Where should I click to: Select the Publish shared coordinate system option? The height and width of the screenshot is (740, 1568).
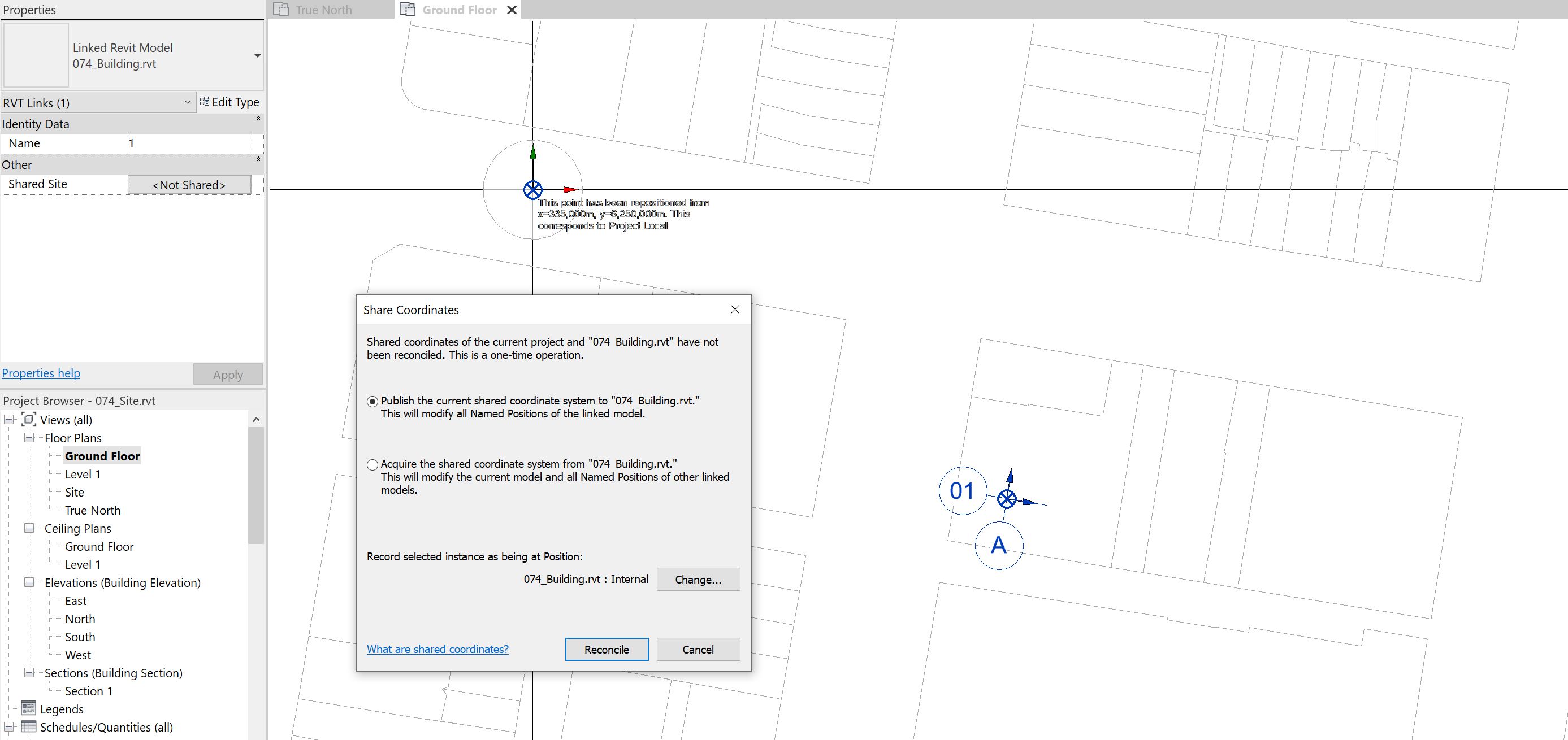click(372, 401)
